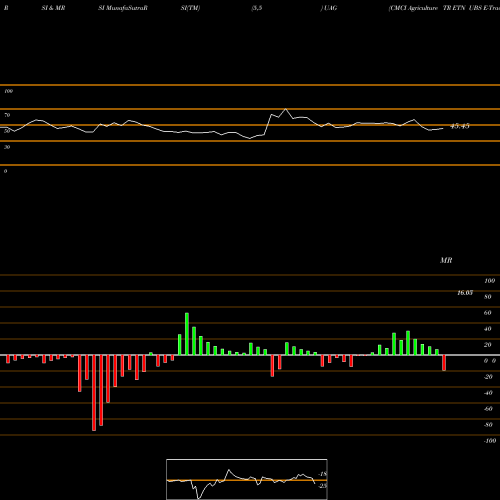This screenshot has width=500, height=500.
Task: Click the MR axis label -100
Action: tap(490, 441)
